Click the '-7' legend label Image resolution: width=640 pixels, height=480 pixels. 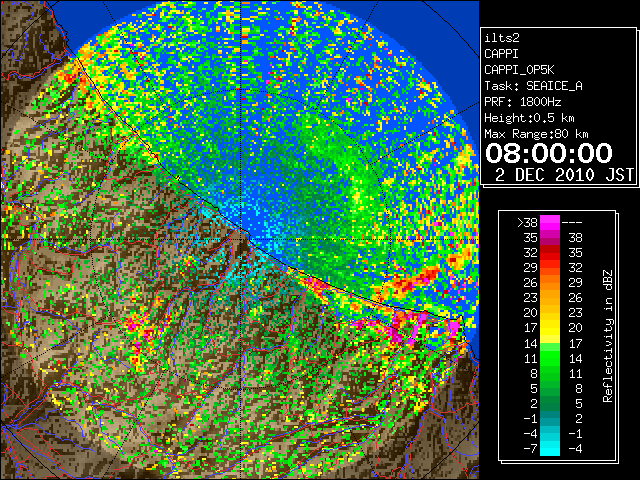530,448
